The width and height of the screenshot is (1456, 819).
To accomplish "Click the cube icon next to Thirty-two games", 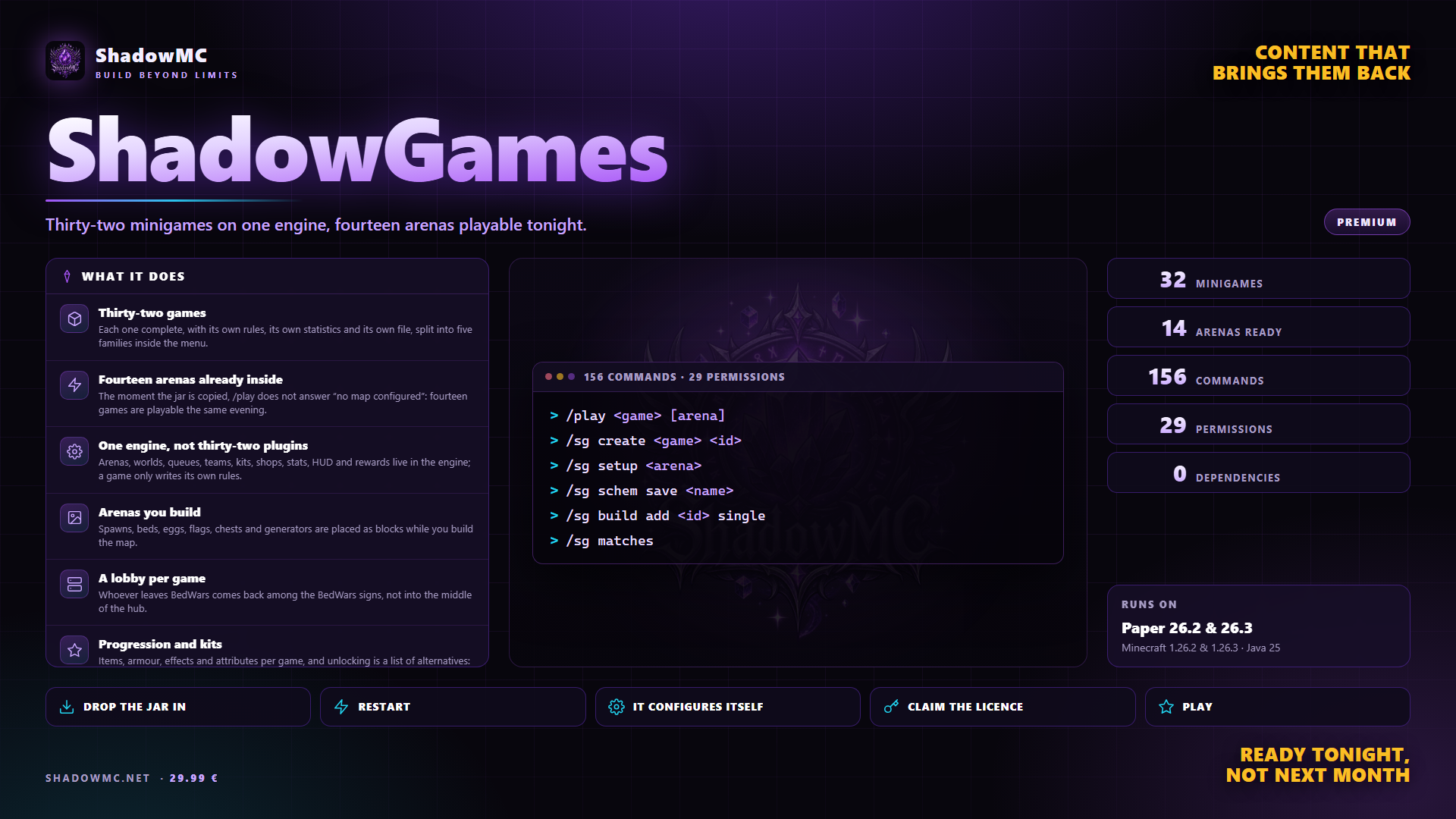I will click(x=74, y=319).
